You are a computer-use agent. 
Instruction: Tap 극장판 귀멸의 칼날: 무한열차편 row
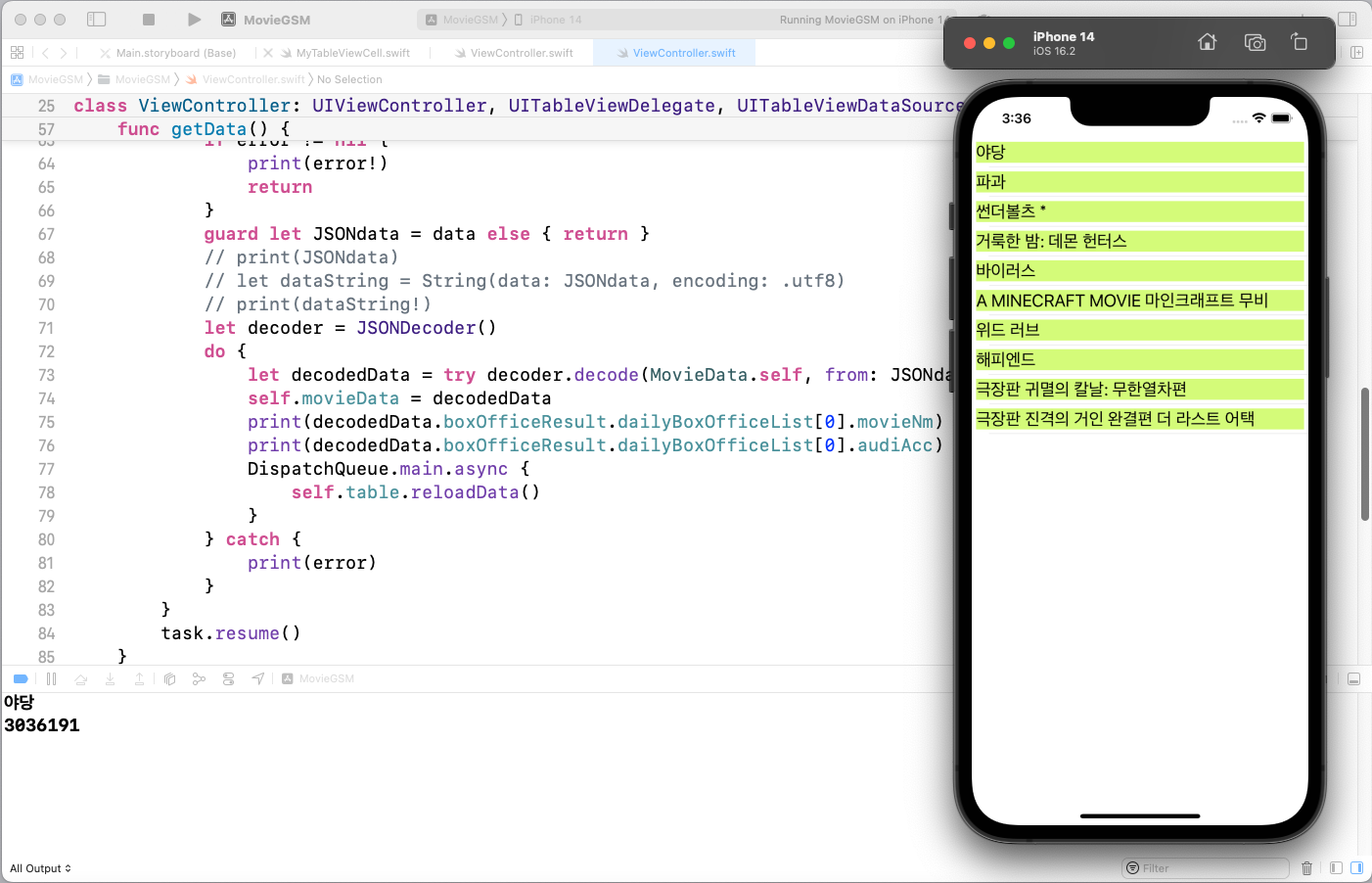point(1139,389)
